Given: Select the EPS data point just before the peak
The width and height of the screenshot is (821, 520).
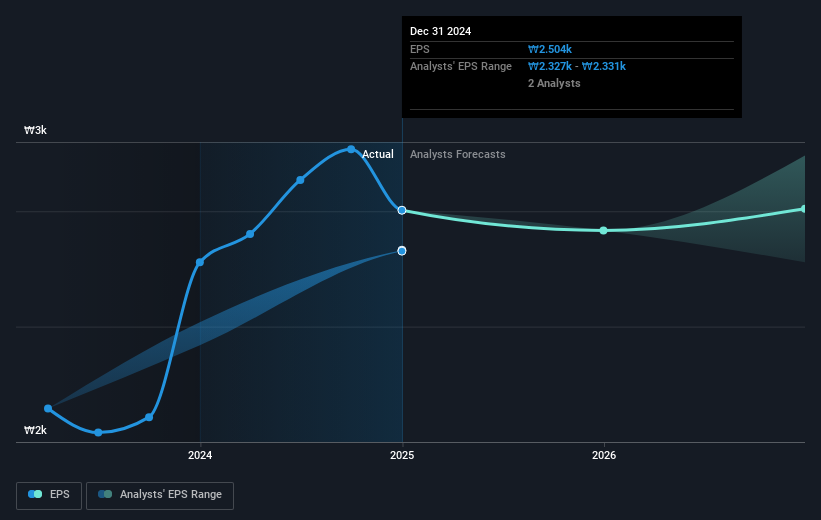Looking at the screenshot, I should coord(300,180).
